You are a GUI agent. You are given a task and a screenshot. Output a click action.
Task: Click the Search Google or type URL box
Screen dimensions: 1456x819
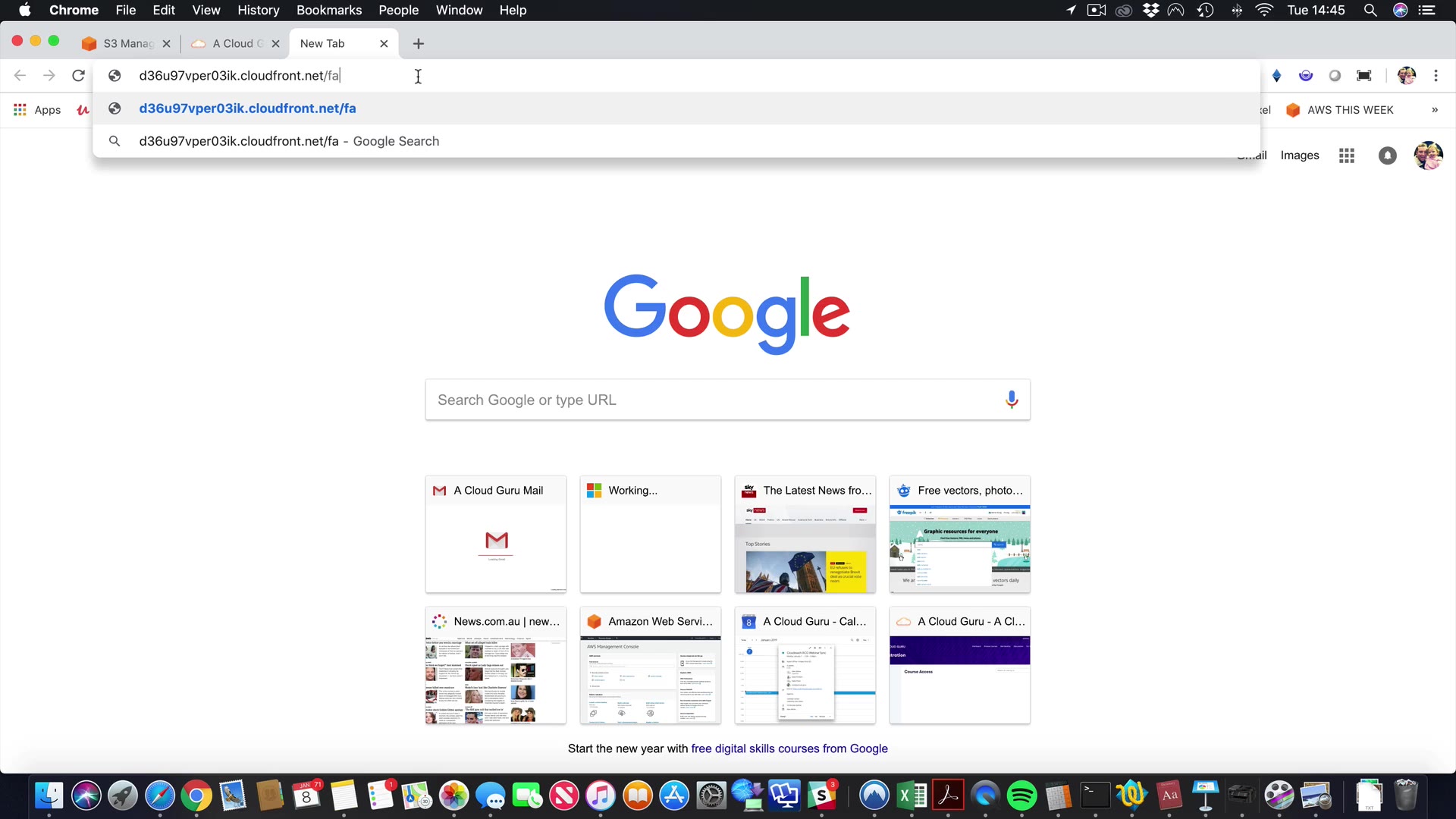(x=713, y=400)
